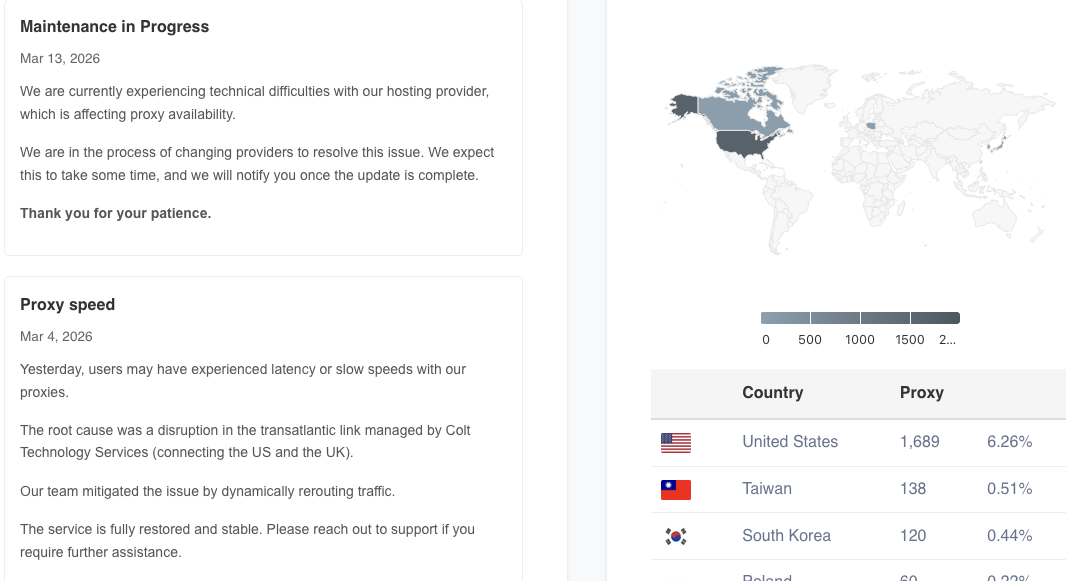Open the South Korea country link

pos(786,536)
